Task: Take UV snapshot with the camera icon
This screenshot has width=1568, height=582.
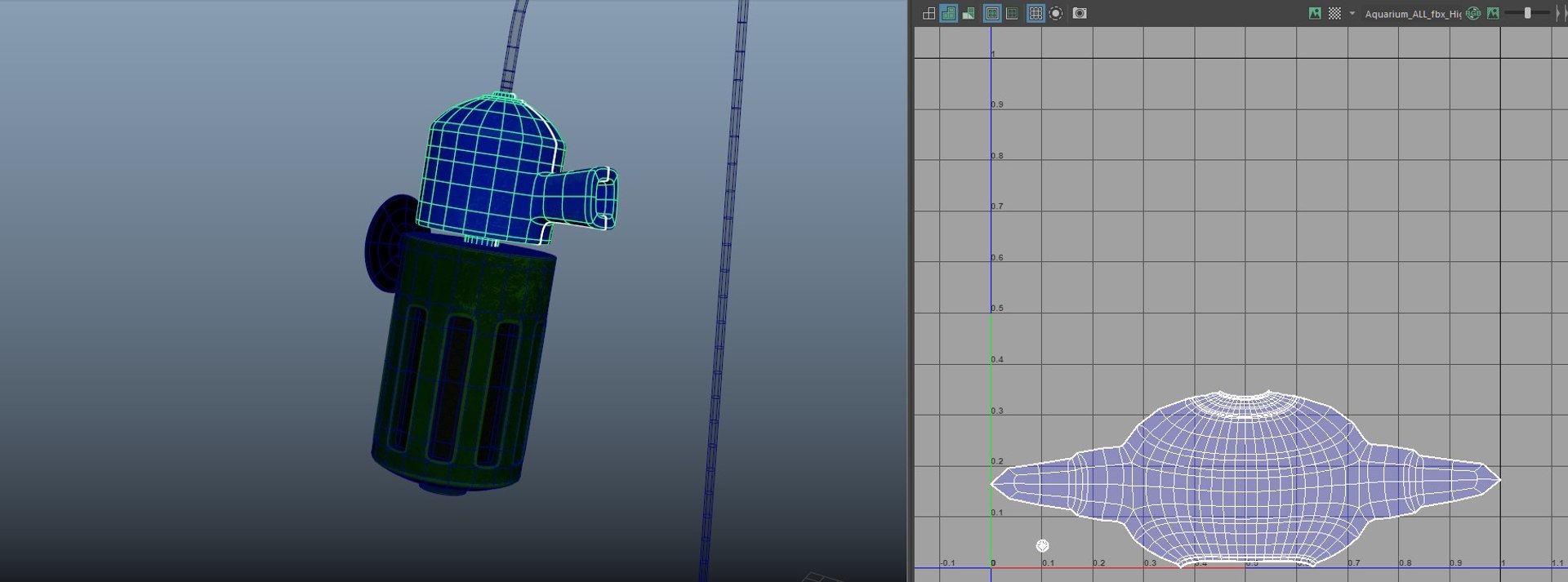Action: click(1080, 14)
